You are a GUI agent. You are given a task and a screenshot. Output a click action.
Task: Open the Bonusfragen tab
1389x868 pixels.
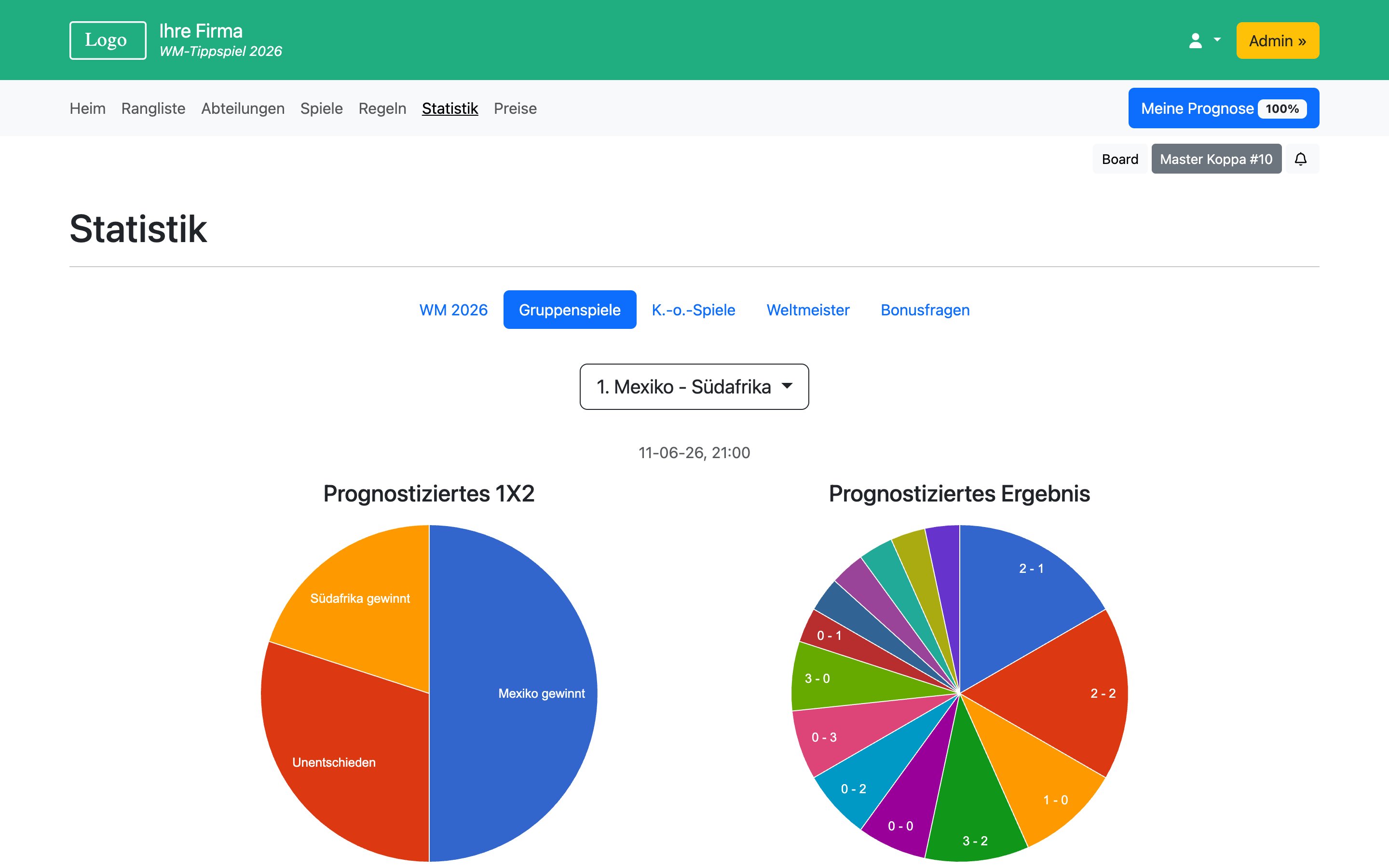pyautogui.click(x=925, y=310)
